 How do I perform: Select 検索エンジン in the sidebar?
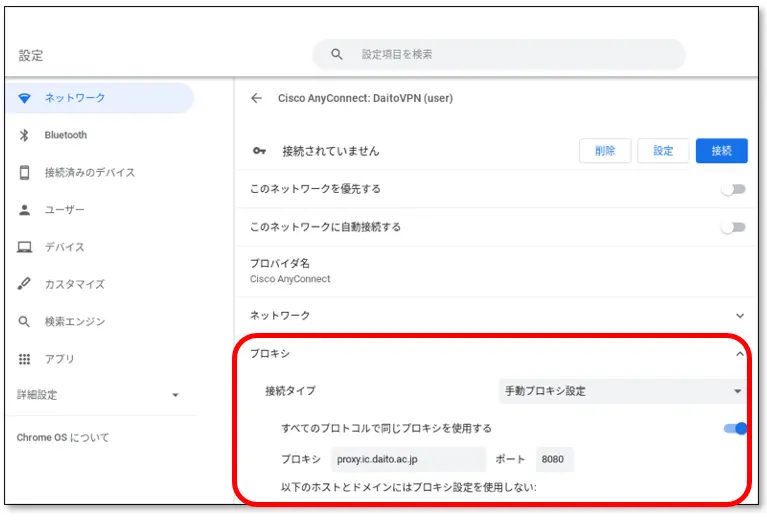point(75,322)
